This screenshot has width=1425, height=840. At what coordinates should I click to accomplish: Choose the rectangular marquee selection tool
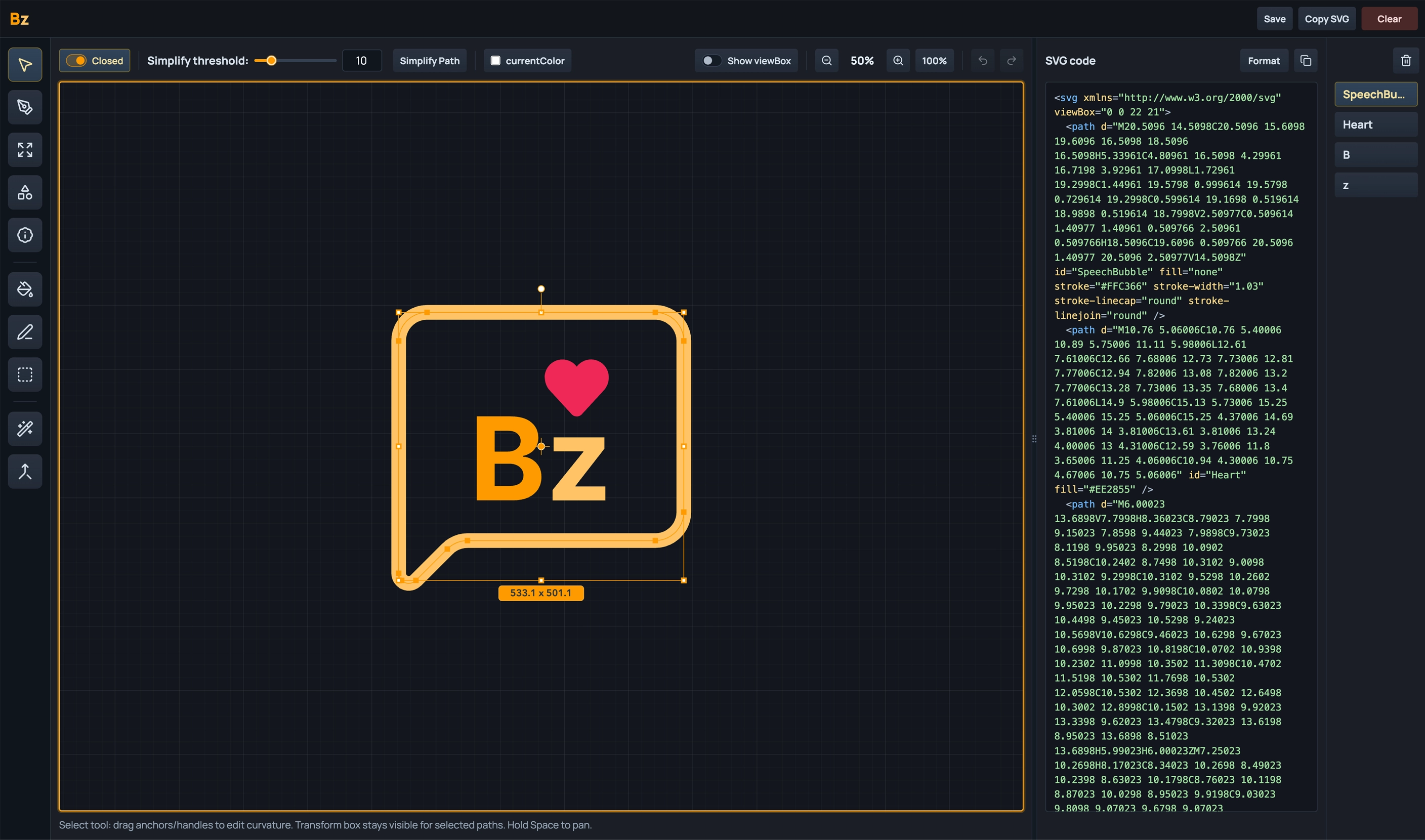click(x=24, y=374)
